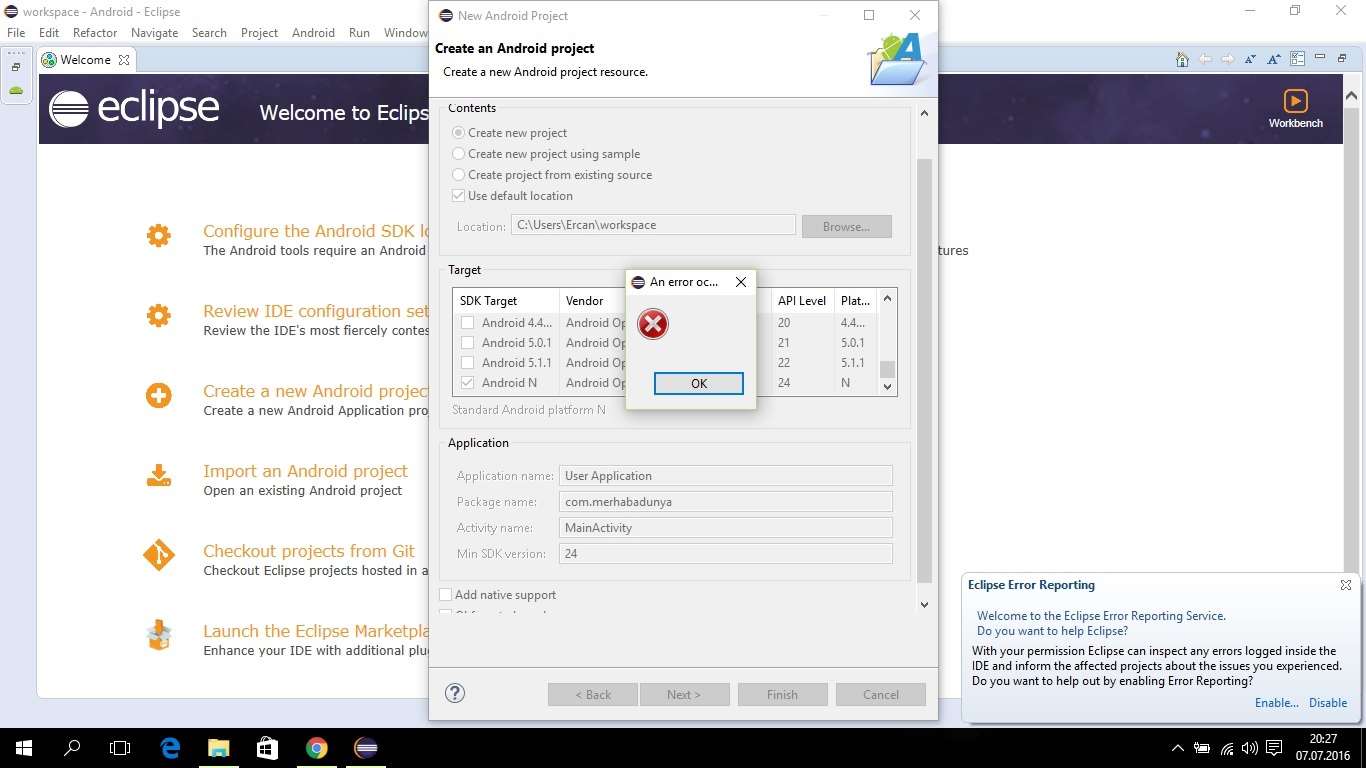This screenshot has width=1366, height=768.
Task: Close the 'An error oc...' dialog
Action: tap(741, 282)
